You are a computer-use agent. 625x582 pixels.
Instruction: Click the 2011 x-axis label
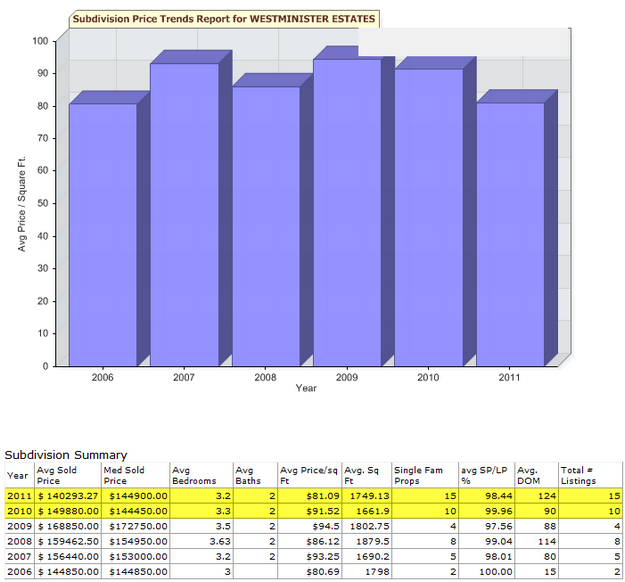(509, 377)
